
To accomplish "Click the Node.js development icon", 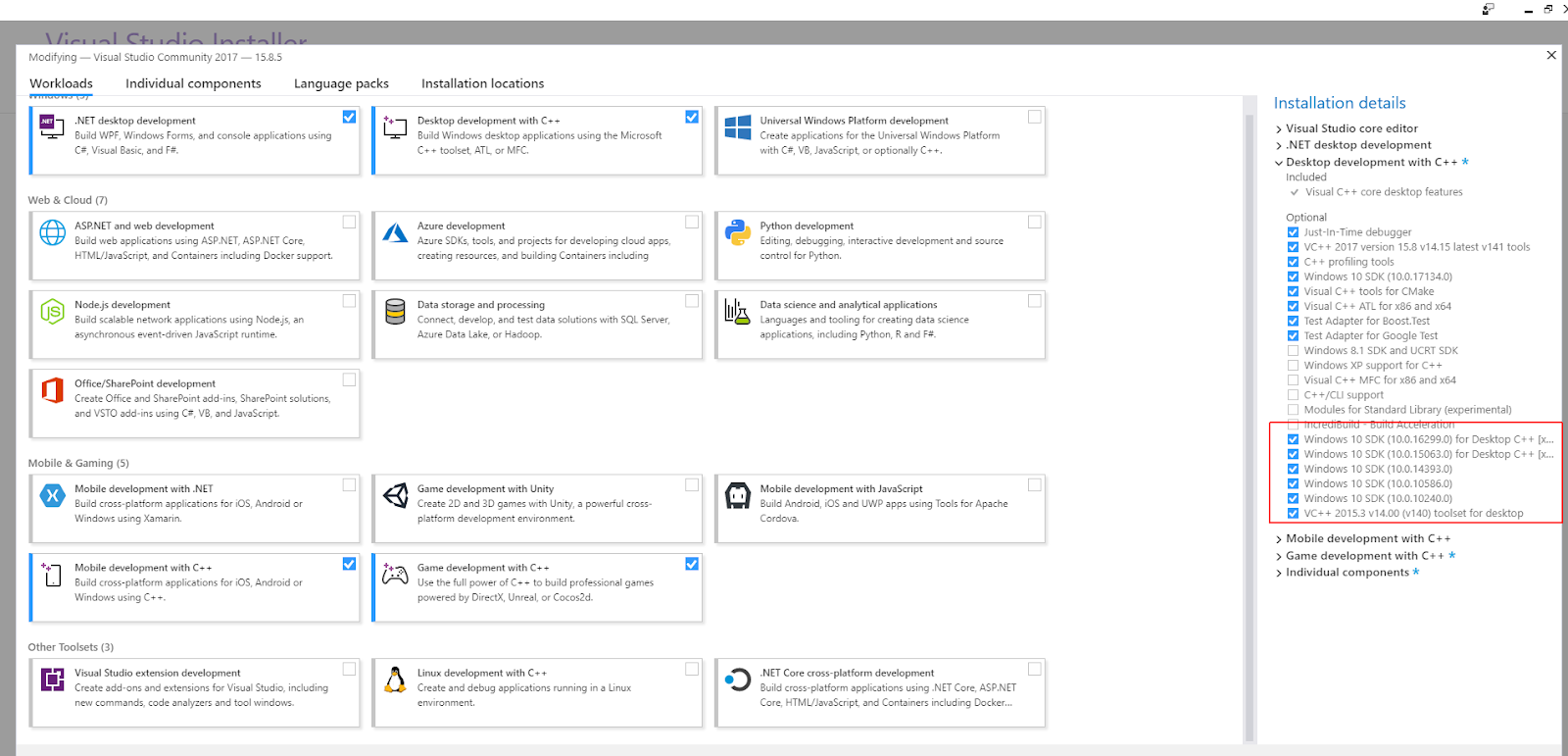I will tap(52, 312).
